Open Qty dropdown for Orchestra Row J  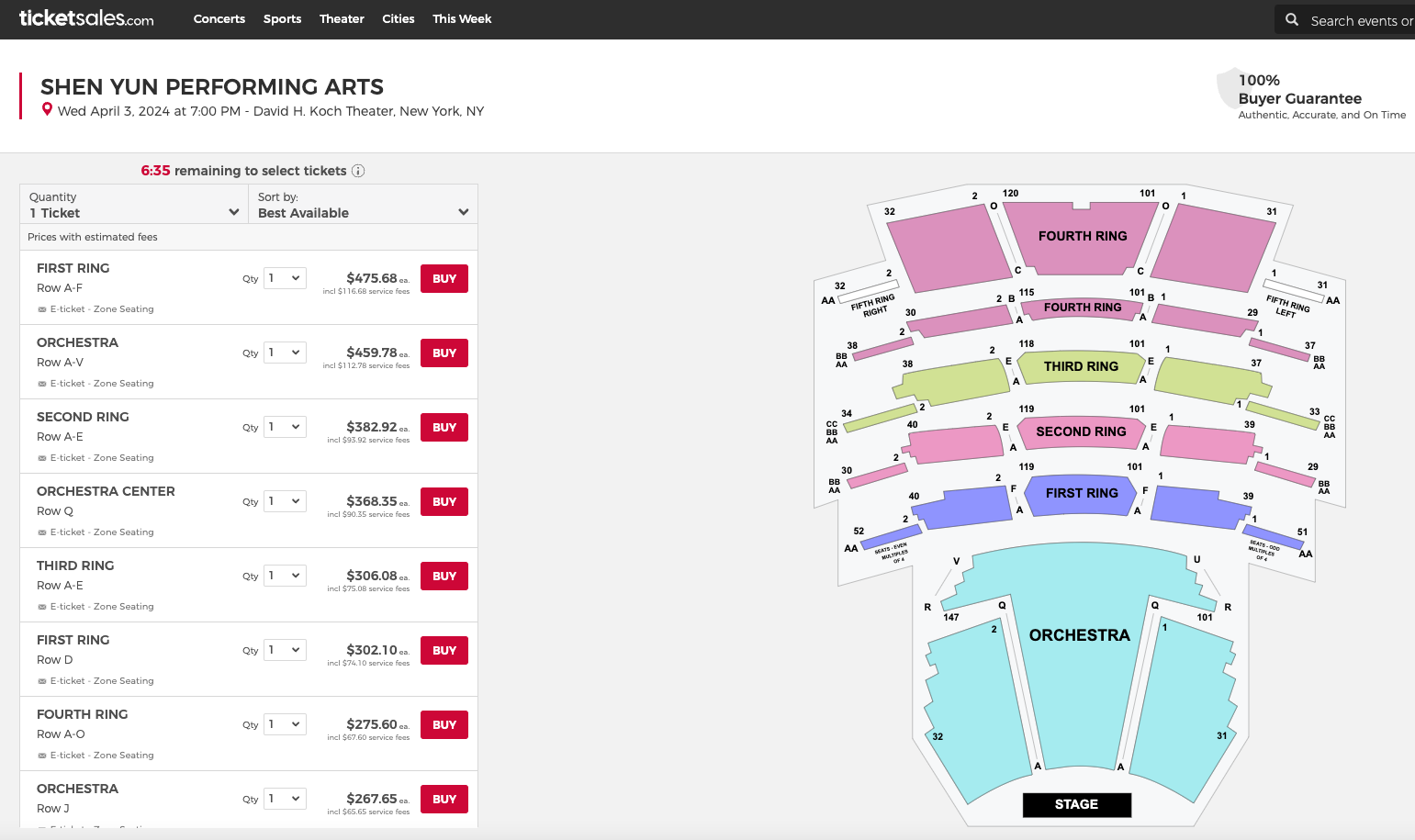[285, 799]
